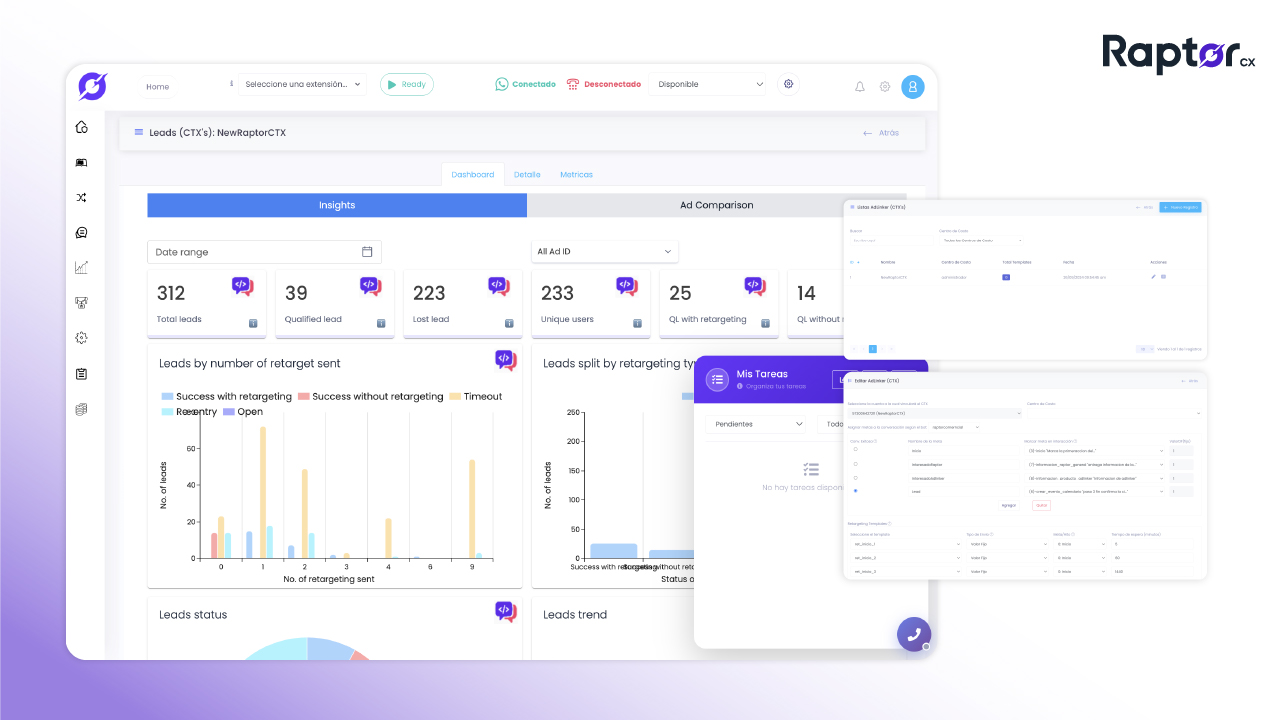Open the home icon in the sidebar
The width and height of the screenshot is (1281, 720).
tap(82, 127)
